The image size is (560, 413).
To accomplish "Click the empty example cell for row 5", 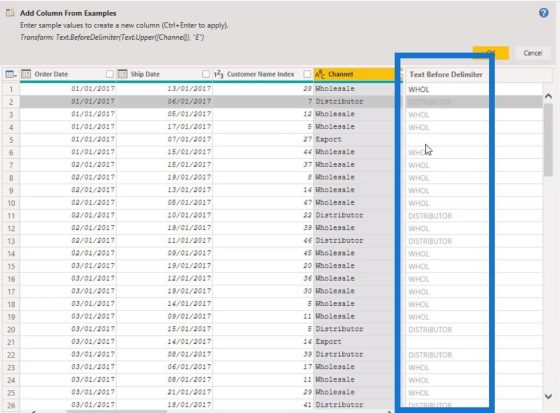I will tap(447, 140).
